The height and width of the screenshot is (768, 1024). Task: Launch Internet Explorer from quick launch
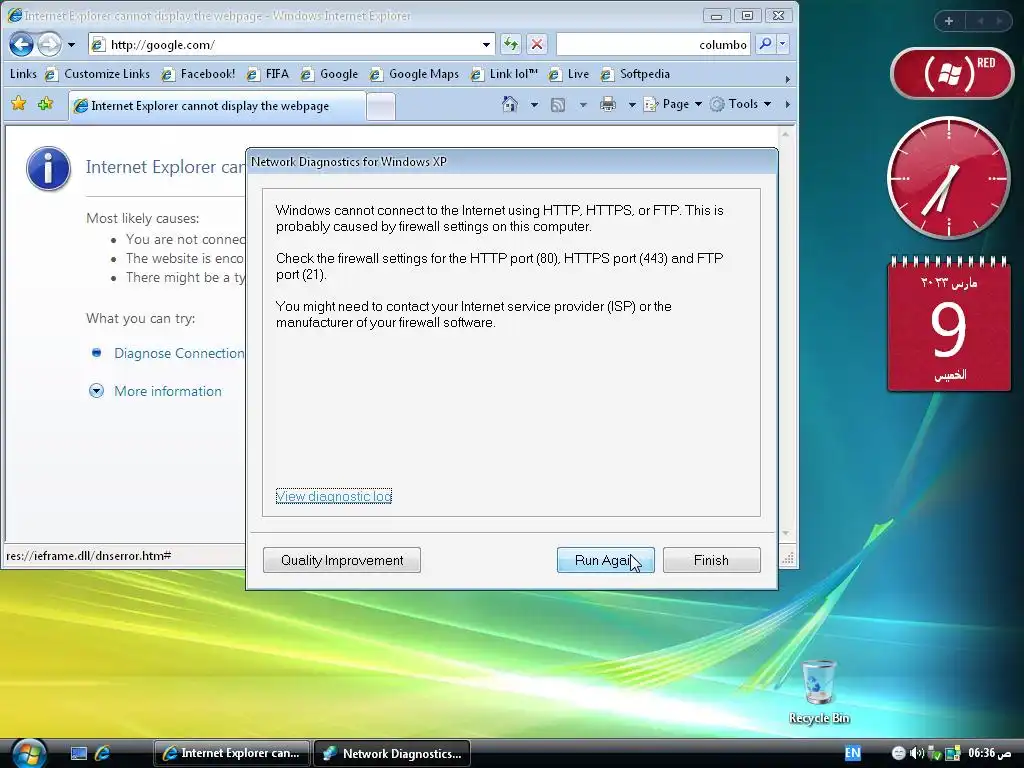click(x=103, y=753)
